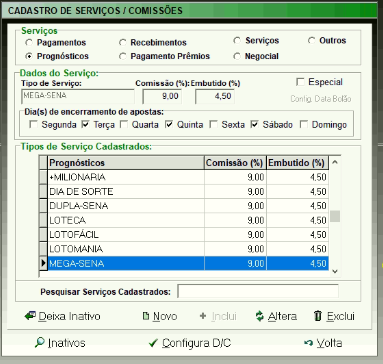Click the table scrollbar thumb
The height and width of the screenshot is (364, 383).
point(335,216)
